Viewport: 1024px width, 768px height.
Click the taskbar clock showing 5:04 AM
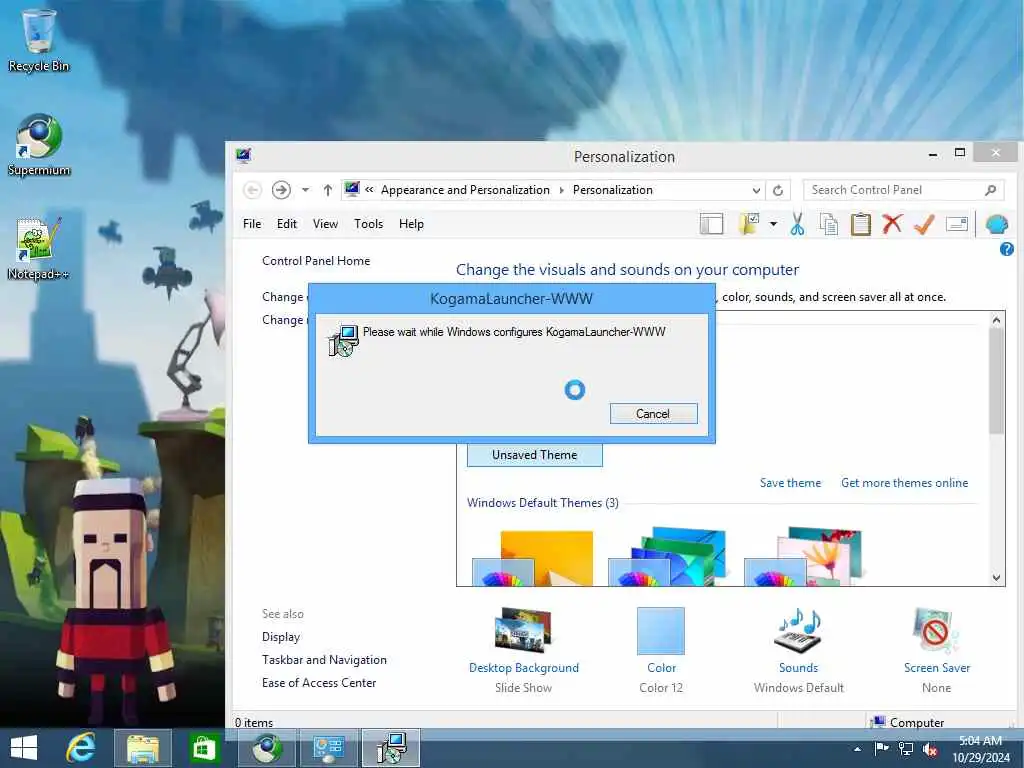point(980,749)
